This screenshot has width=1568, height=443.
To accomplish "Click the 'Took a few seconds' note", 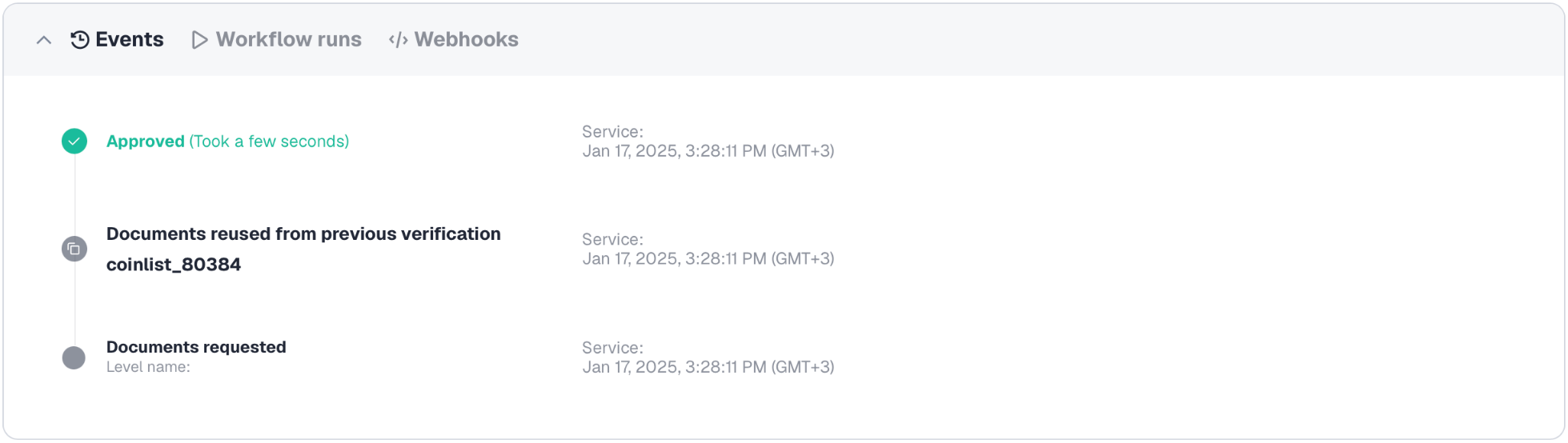I will click(269, 142).
